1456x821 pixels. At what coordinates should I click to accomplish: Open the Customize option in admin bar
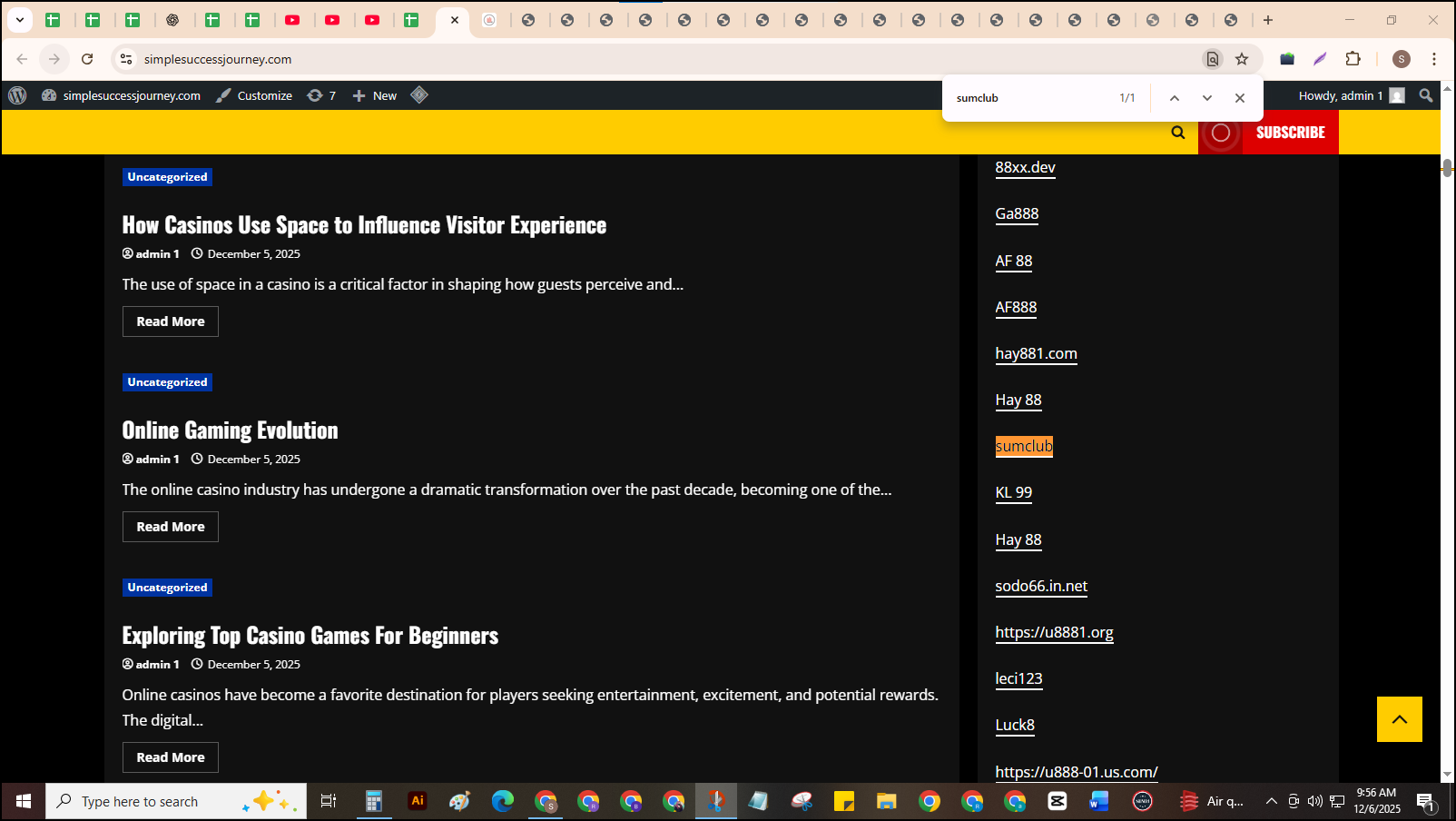coord(254,95)
